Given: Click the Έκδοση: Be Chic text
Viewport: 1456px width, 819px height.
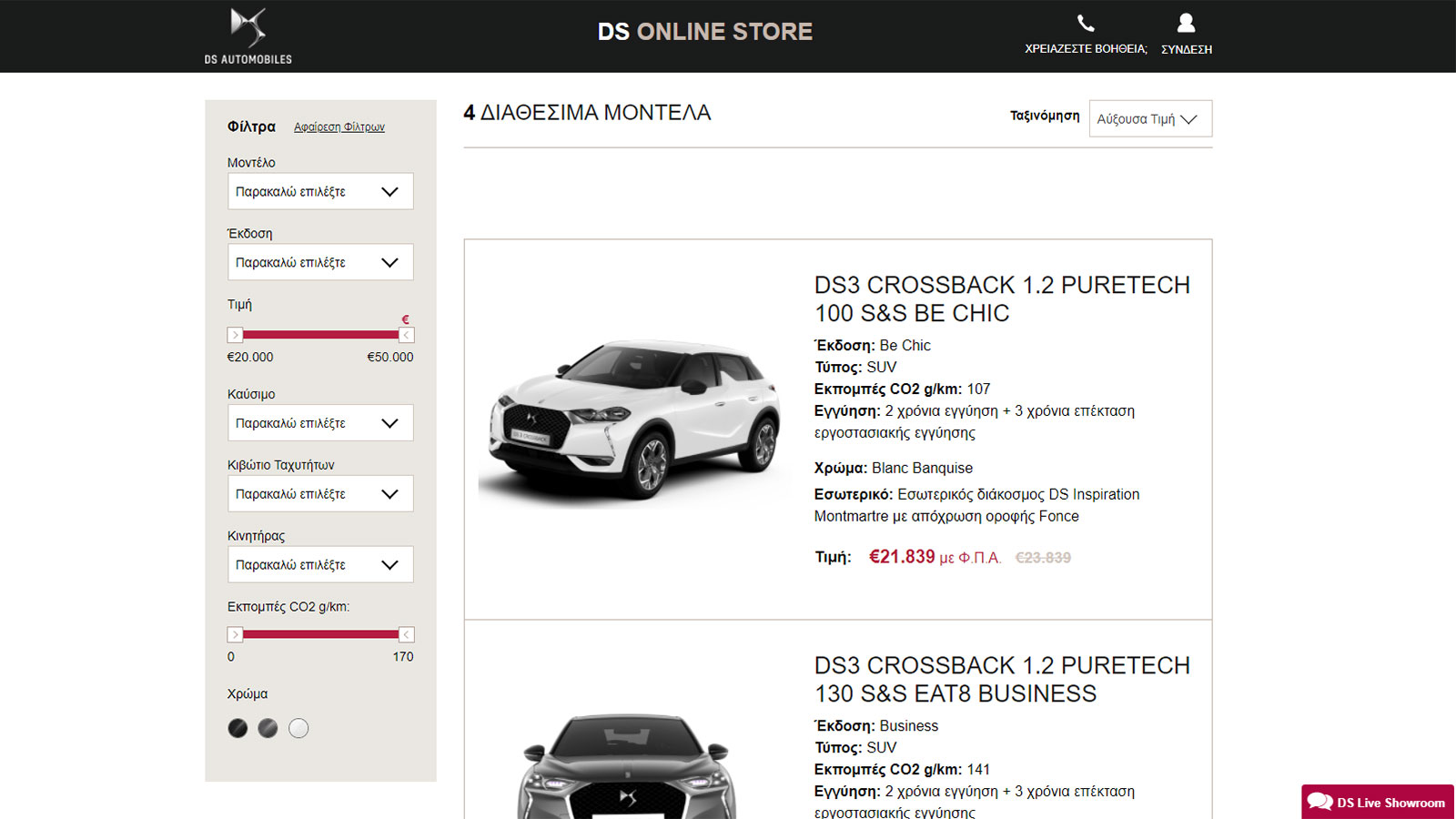Looking at the screenshot, I should [x=873, y=346].
